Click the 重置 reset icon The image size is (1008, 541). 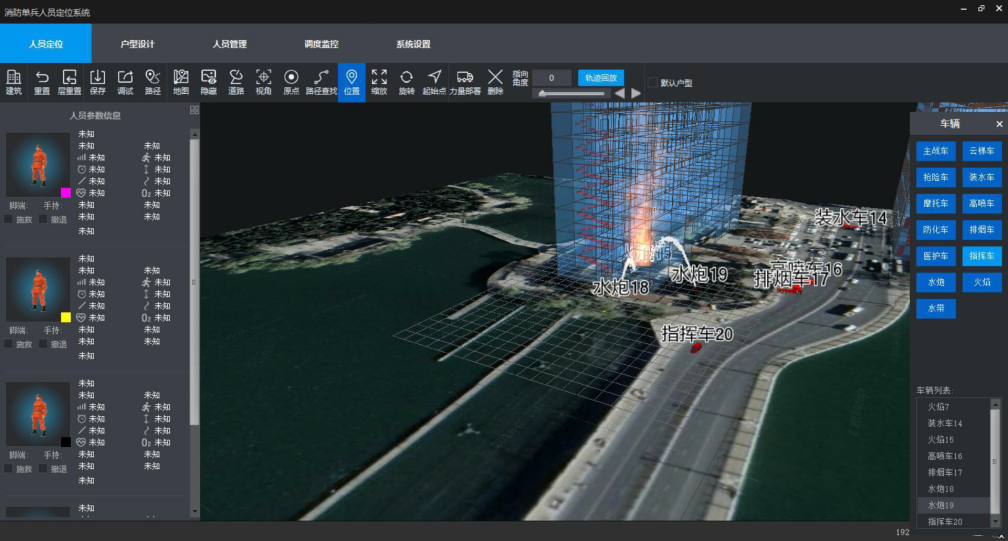tap(42, 82)
